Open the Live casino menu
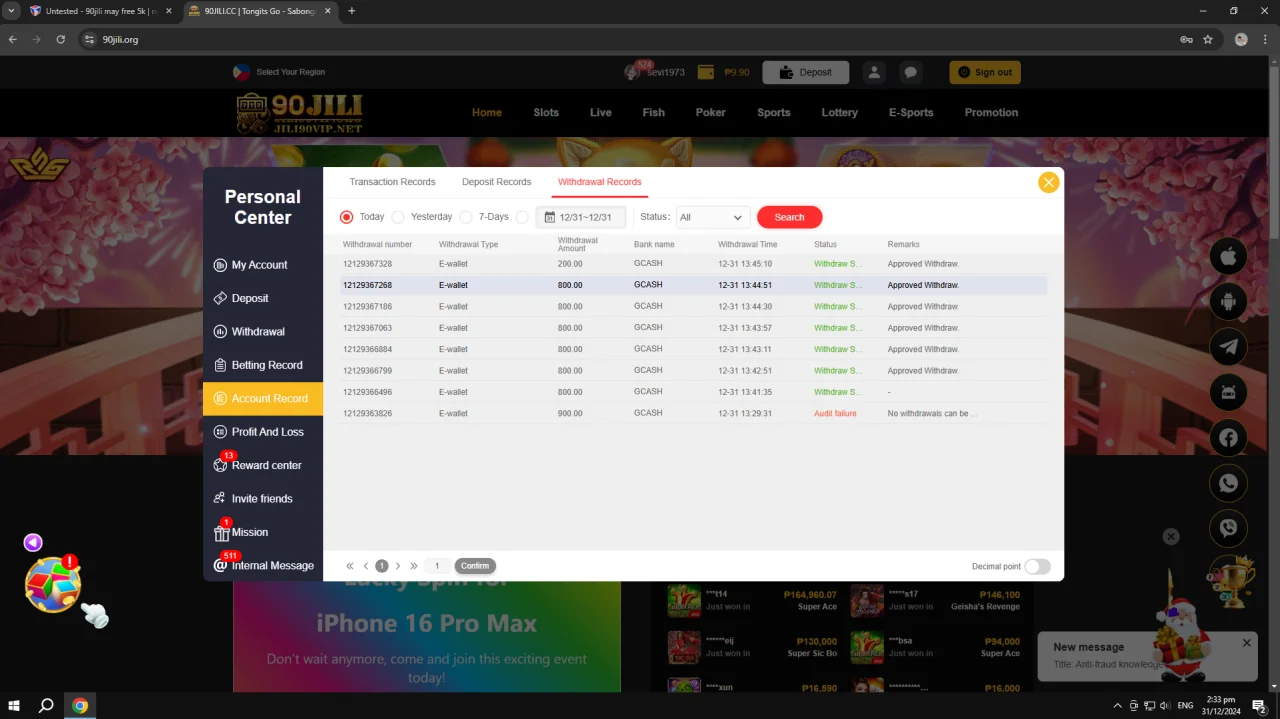1280x719 pixels. [x=601, y=113]
